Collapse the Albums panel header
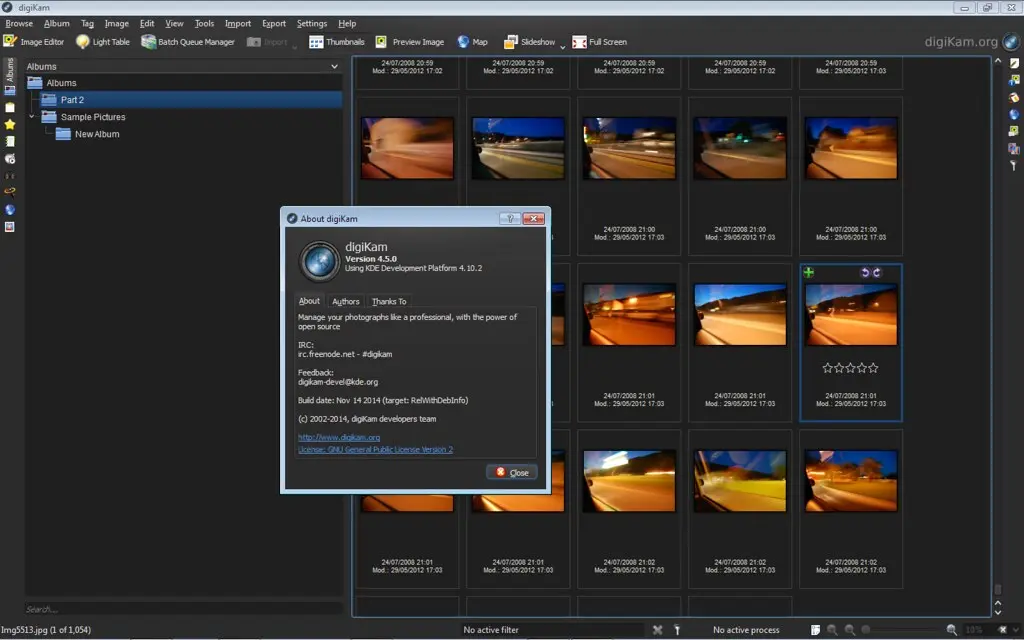Viewport: 1024px width, 640px height. 335,65
